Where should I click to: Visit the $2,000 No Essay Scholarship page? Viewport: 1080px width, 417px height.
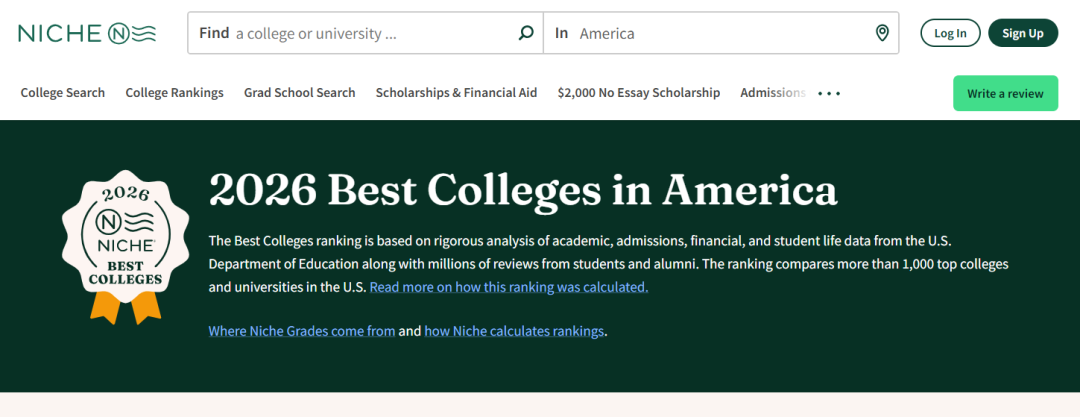pyautogui.click(x=638, y=93)
